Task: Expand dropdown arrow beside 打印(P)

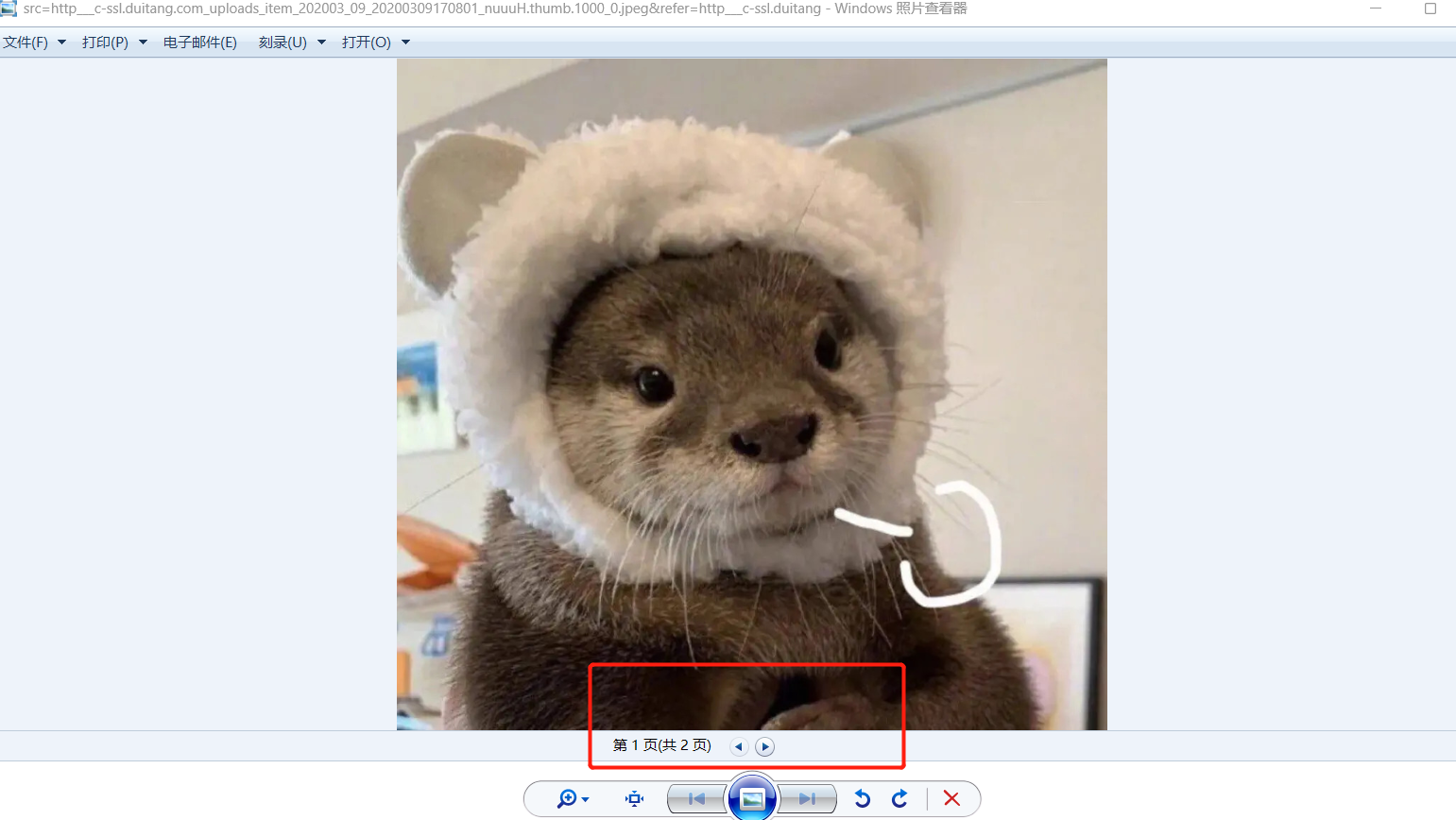Action: [144, 43]
